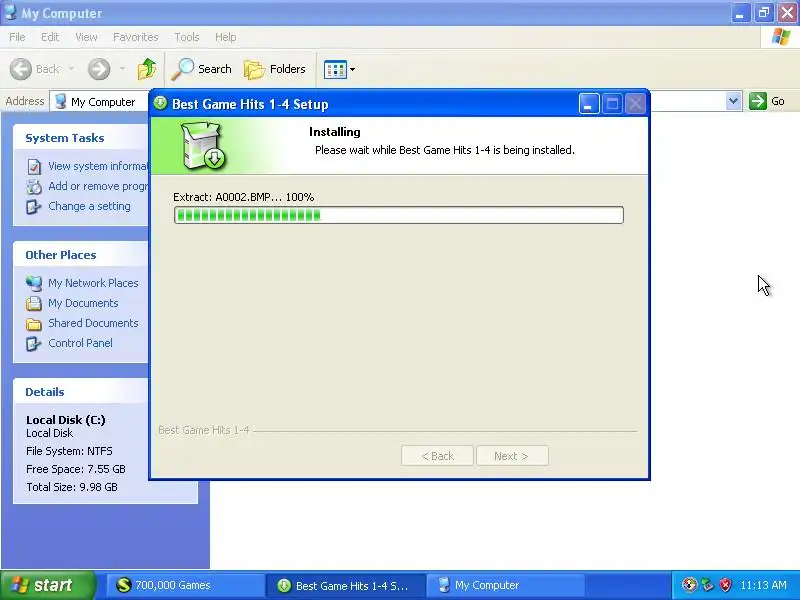Screen dimensions: 800x600
Task: Toggle the Folders pane button
Action: point(275,69)
